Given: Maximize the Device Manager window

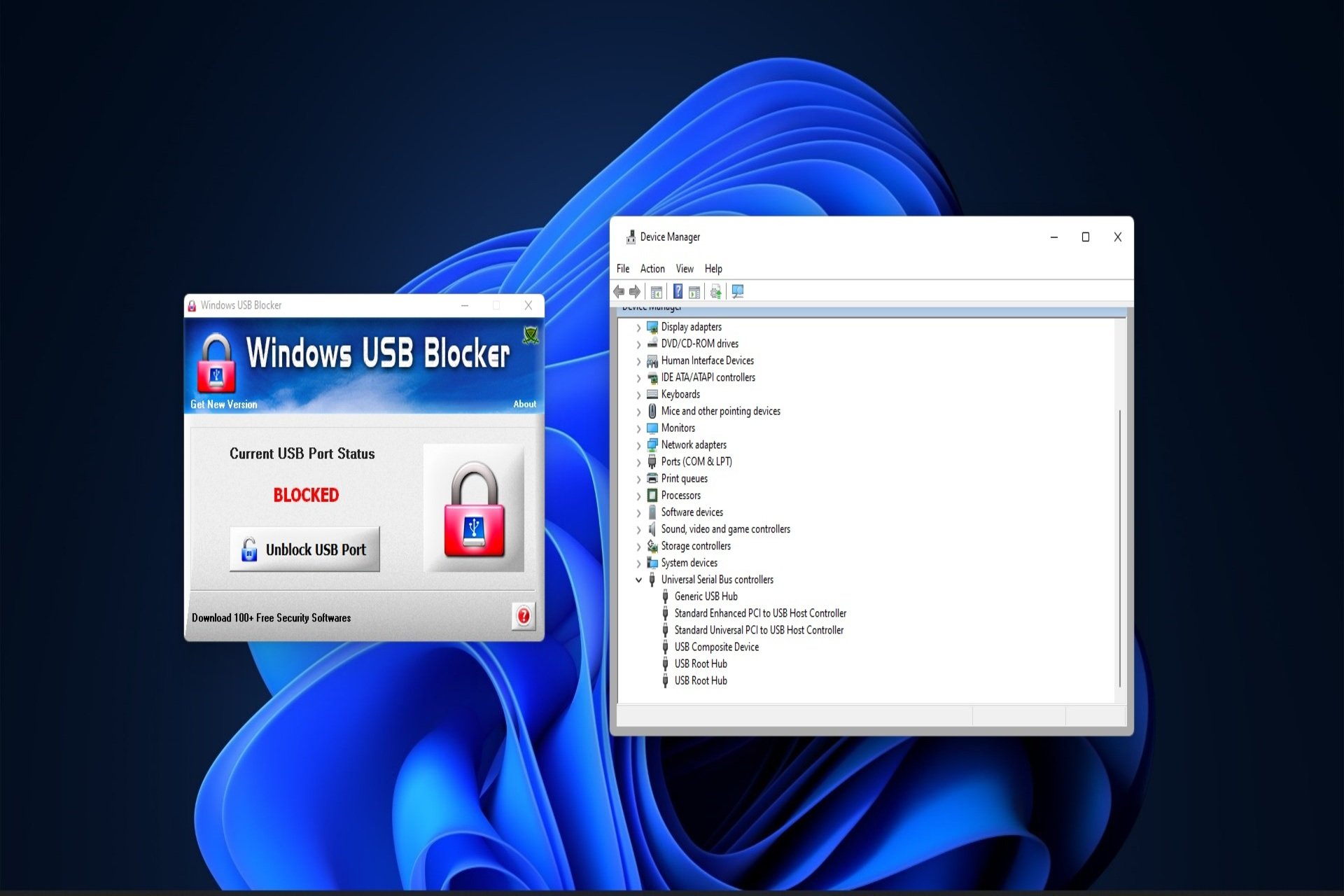Looking at the screenshot, I should [x=1086, y=237].
